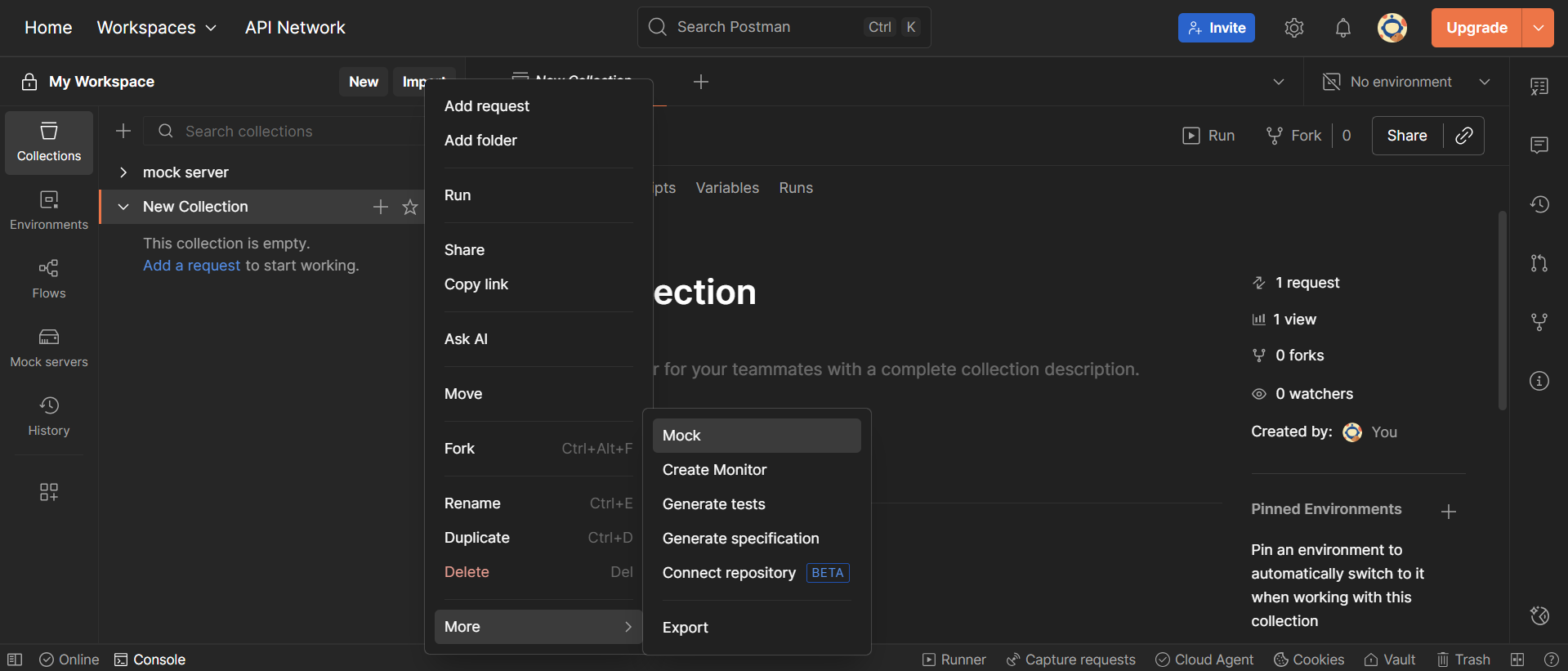Click the Fork button in collection header
The image size is (1568, 671).
pyautogui.click(x=1293, y=136)
